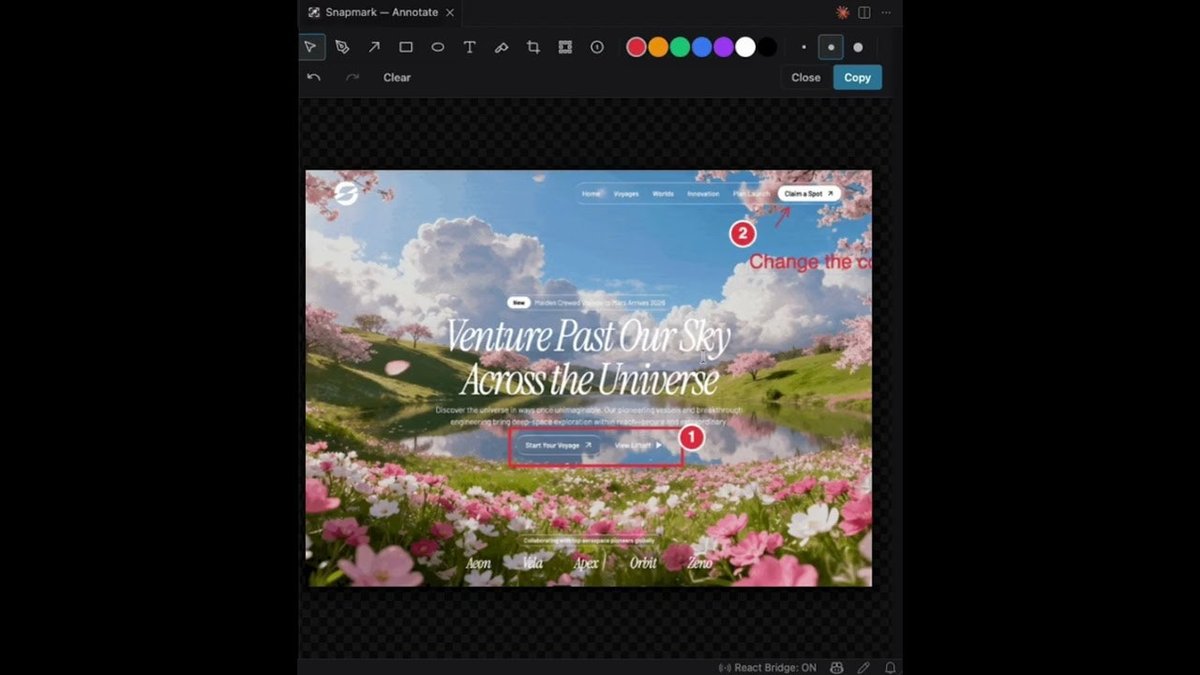Select the rectangle shape tool
The image size is (1200, 675).
[x=406, y=47]
